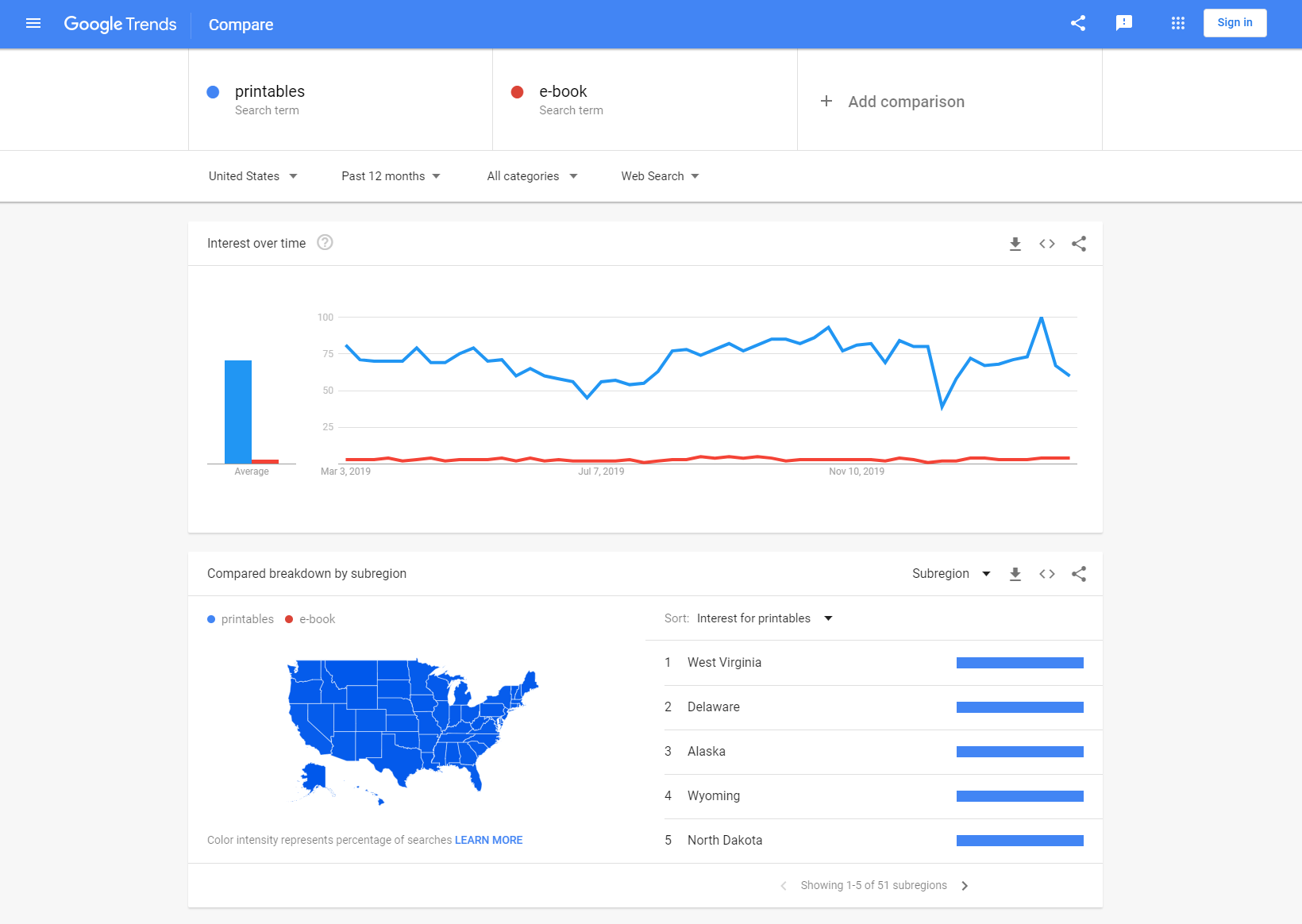The width and height of the screenshot is (1302, 924).
Task: Open embed code for Interest over time chart
Action: click(1046, 244)
